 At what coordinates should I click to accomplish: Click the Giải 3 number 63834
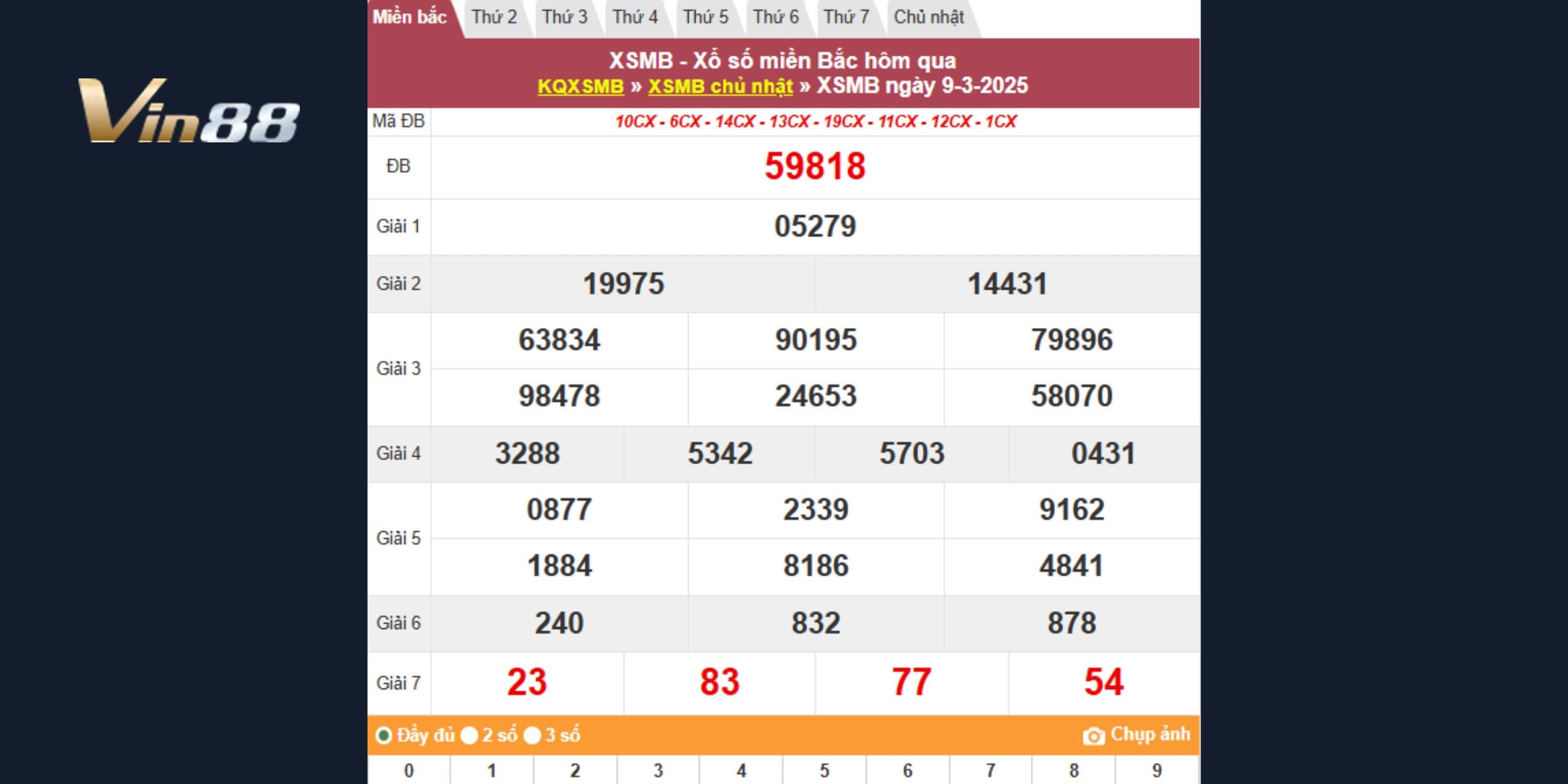(559, 341)
